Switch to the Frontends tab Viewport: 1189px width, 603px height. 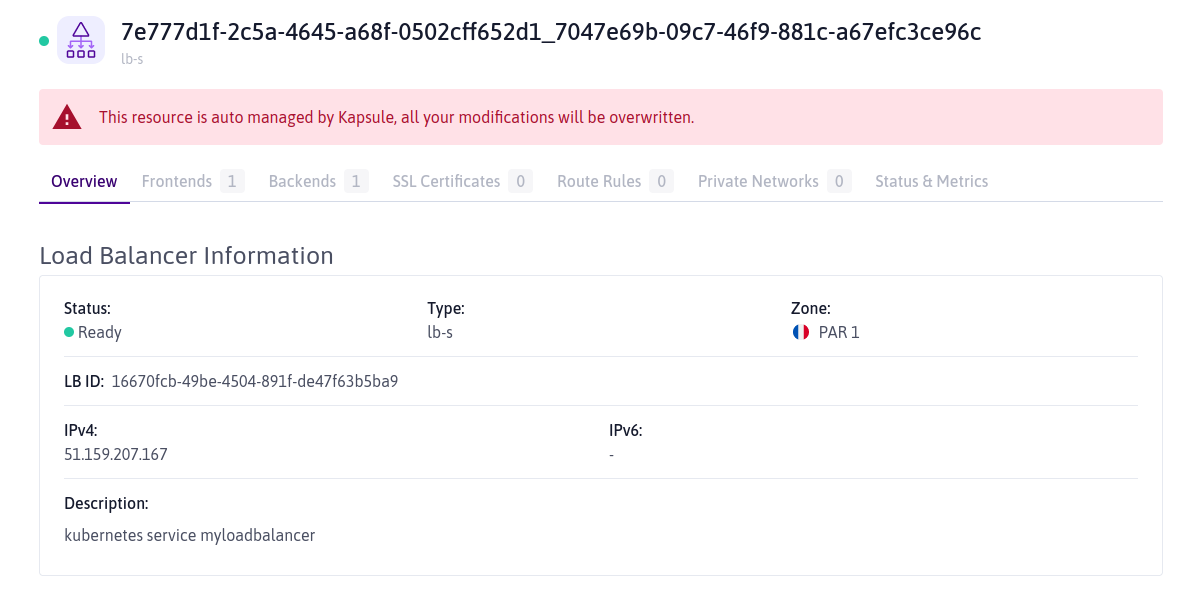pyautogui.click(x=177, y=181)
